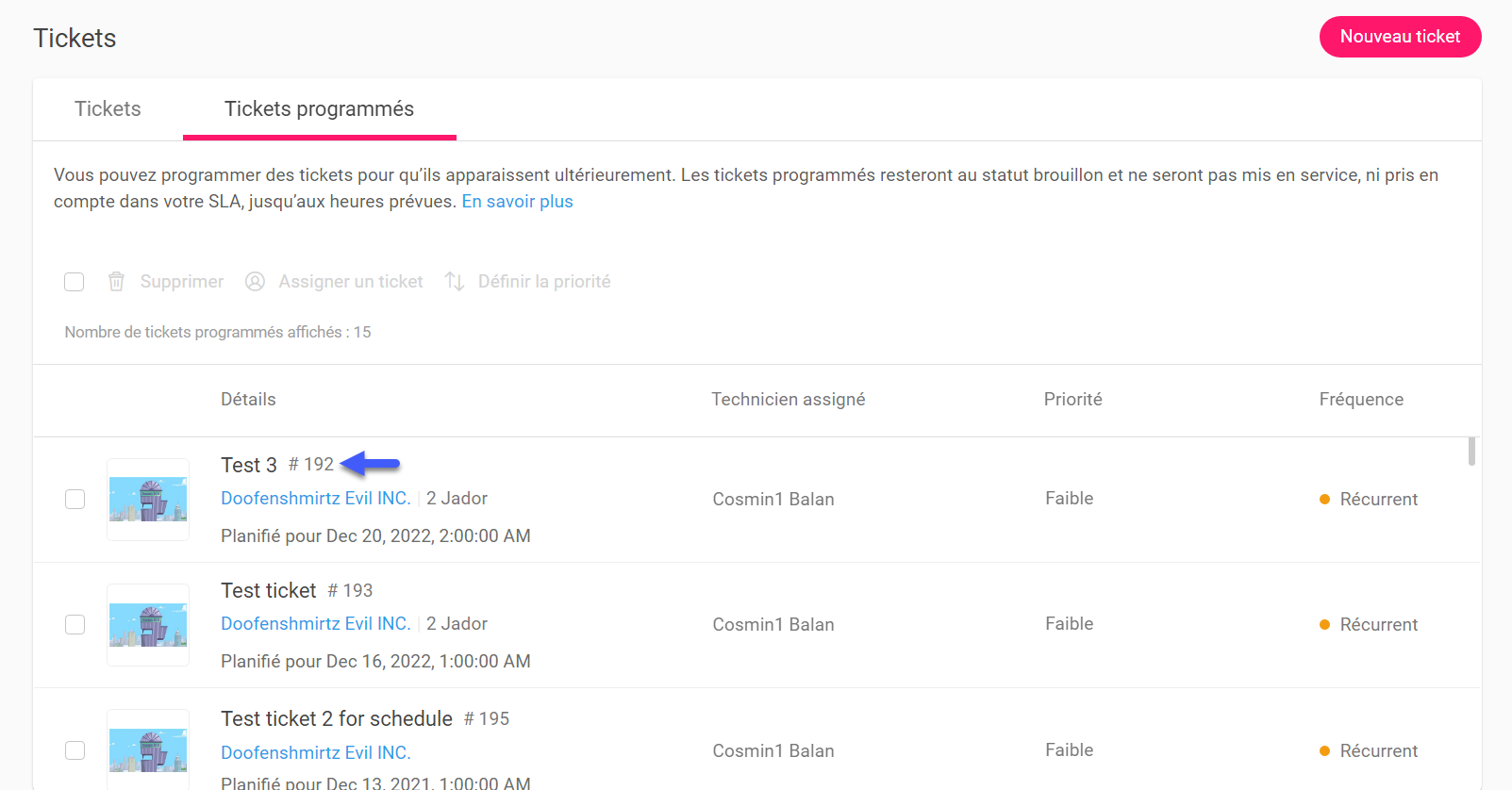1512x790 pixels.
Task: Tick checkbox for Test ticket 2 for schedule
Action: pos(75,750)
